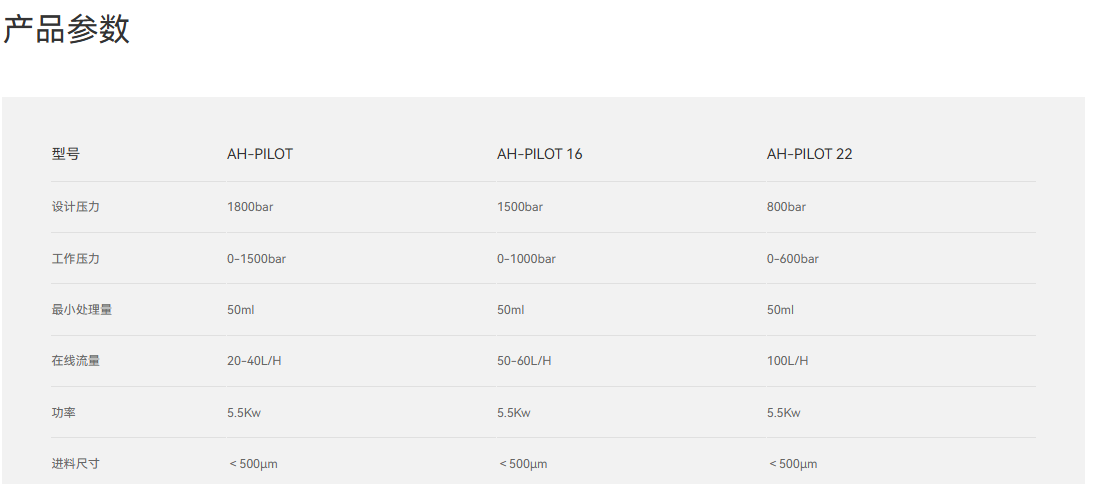This screenshot has width=1115, height=484.
Task: Select the 20-40L/H flow rate value
Action: (254, 361)
